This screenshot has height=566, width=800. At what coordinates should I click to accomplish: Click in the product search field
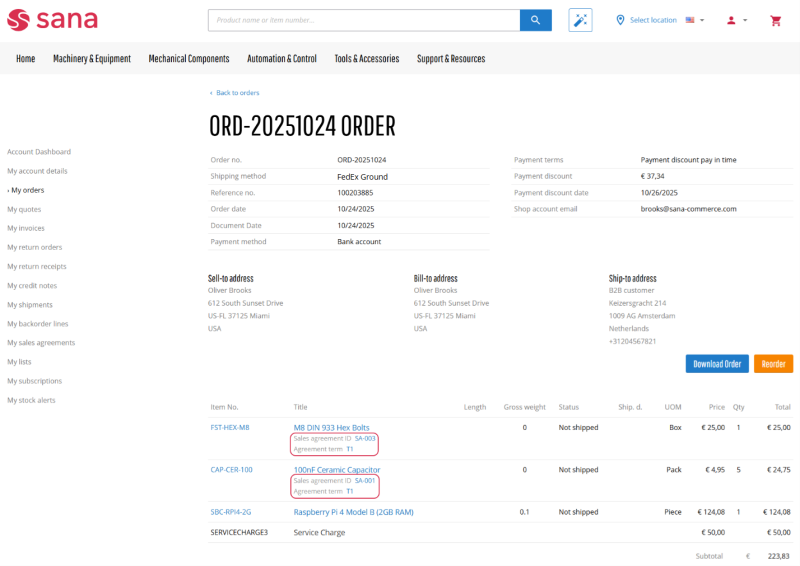coord(364,20)
